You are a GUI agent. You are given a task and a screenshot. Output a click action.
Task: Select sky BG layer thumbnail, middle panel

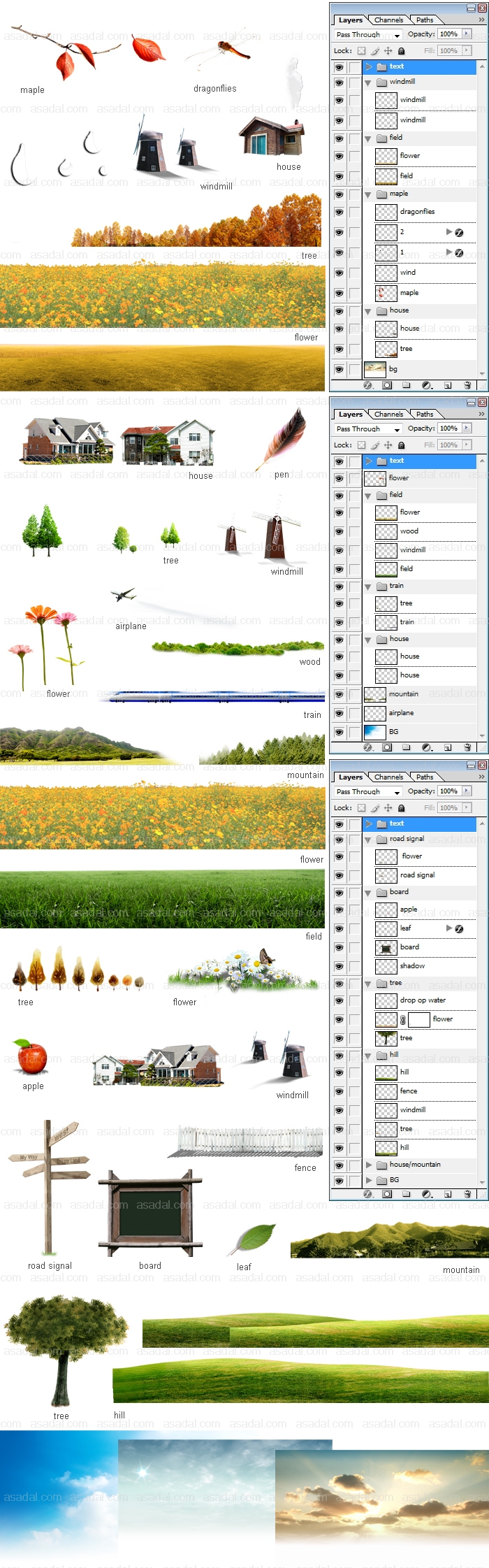(x=375, y=732)
